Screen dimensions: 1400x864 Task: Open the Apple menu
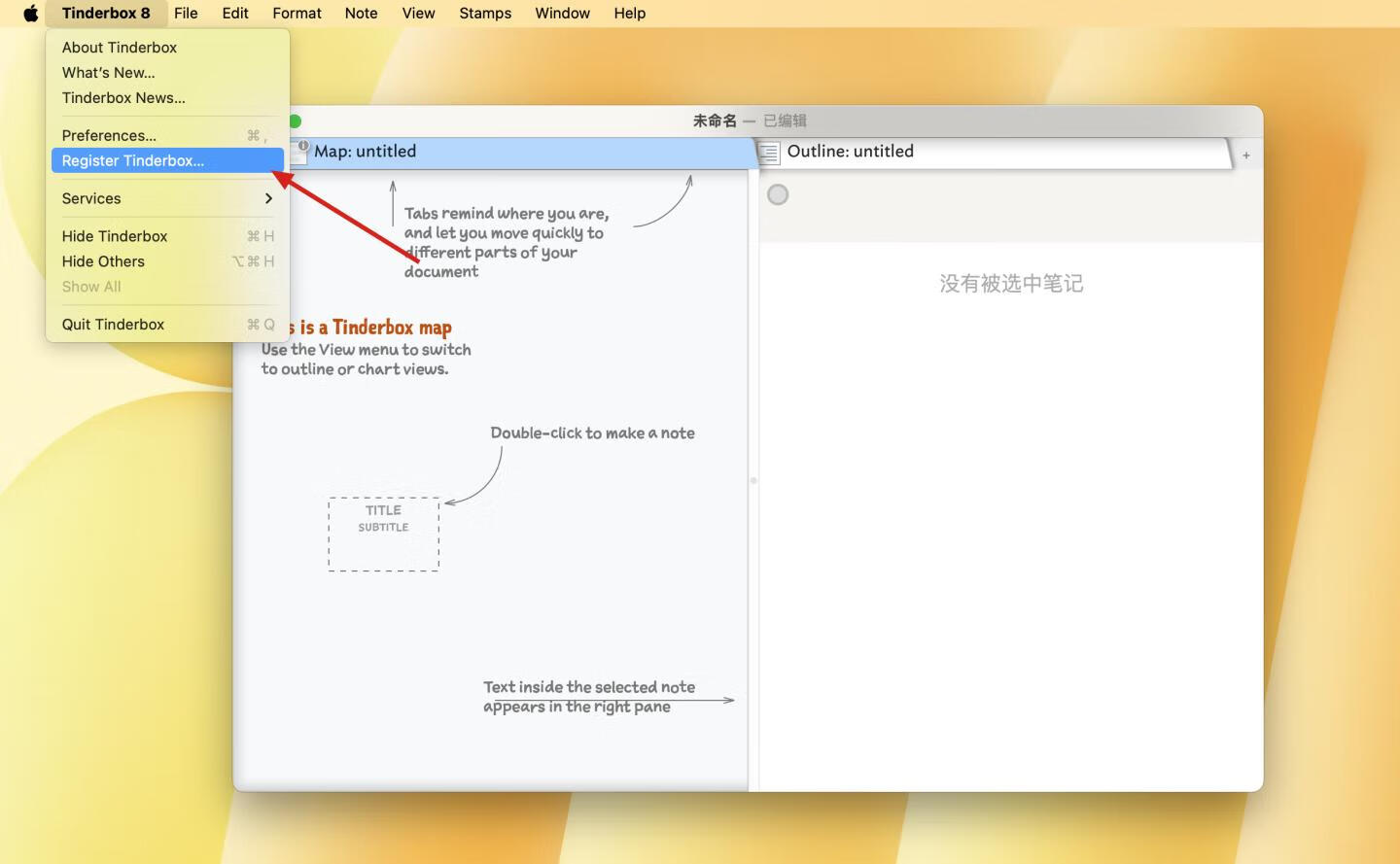[30, 13]
